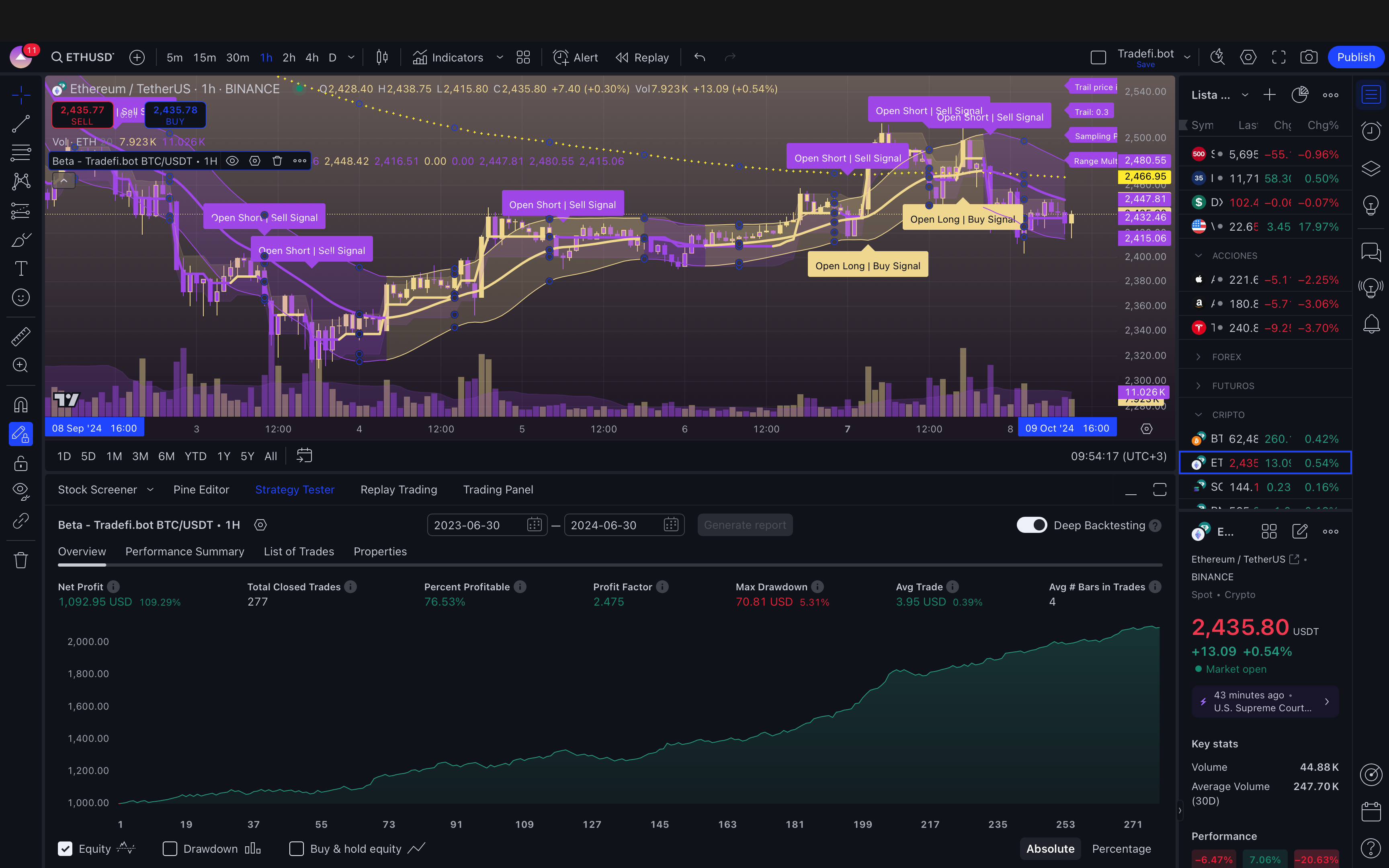This screenshot has height=868, width=1389.
Task: Check the Drawdown checkbox
Action: click(170, 848)
